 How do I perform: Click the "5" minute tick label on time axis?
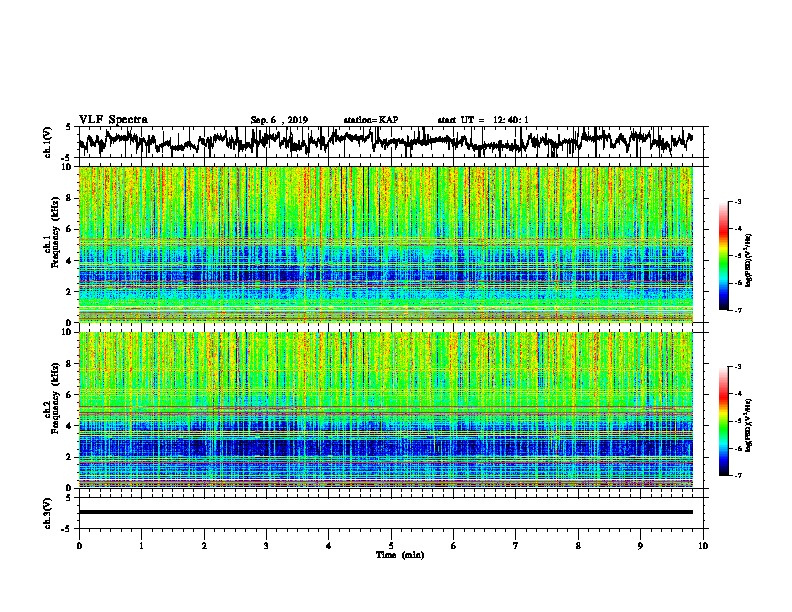(391, 545)
